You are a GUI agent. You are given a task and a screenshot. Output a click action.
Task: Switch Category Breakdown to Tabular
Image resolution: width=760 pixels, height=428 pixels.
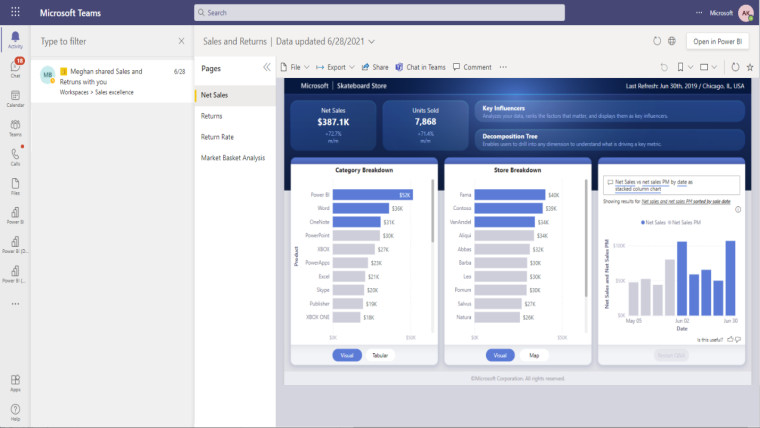pyautogui.click(x=380, y=355)
